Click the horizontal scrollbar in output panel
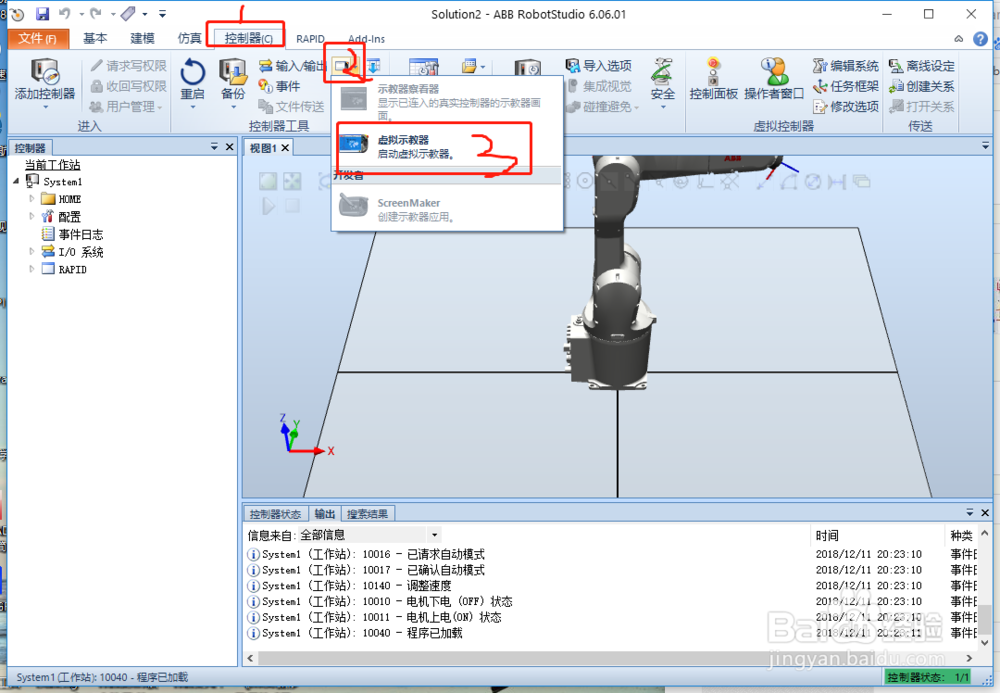This screenshot has width=1000, height=693. 610,657
